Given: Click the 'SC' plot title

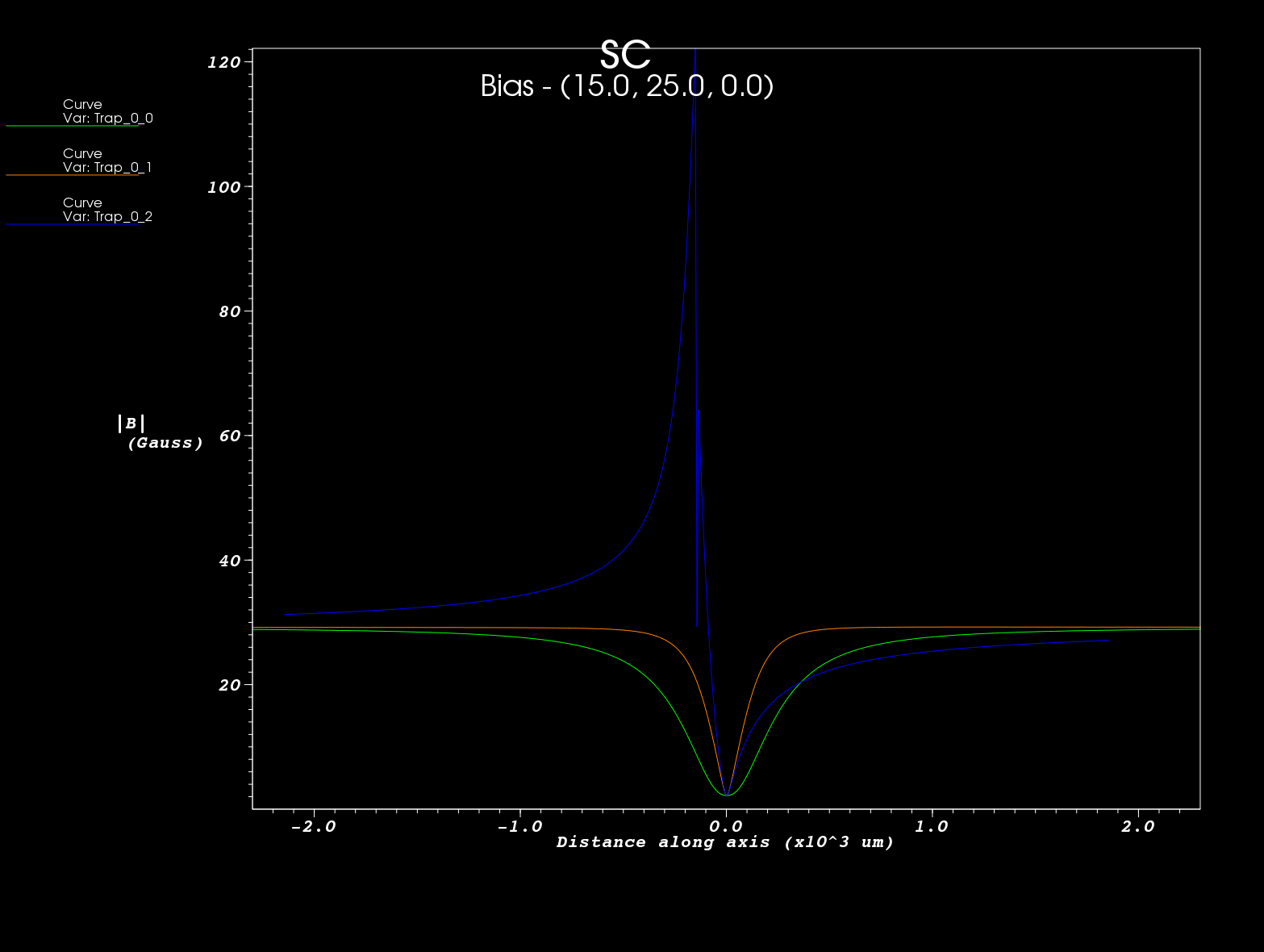Looking at the screenshot, I should [x=625, y=56].
